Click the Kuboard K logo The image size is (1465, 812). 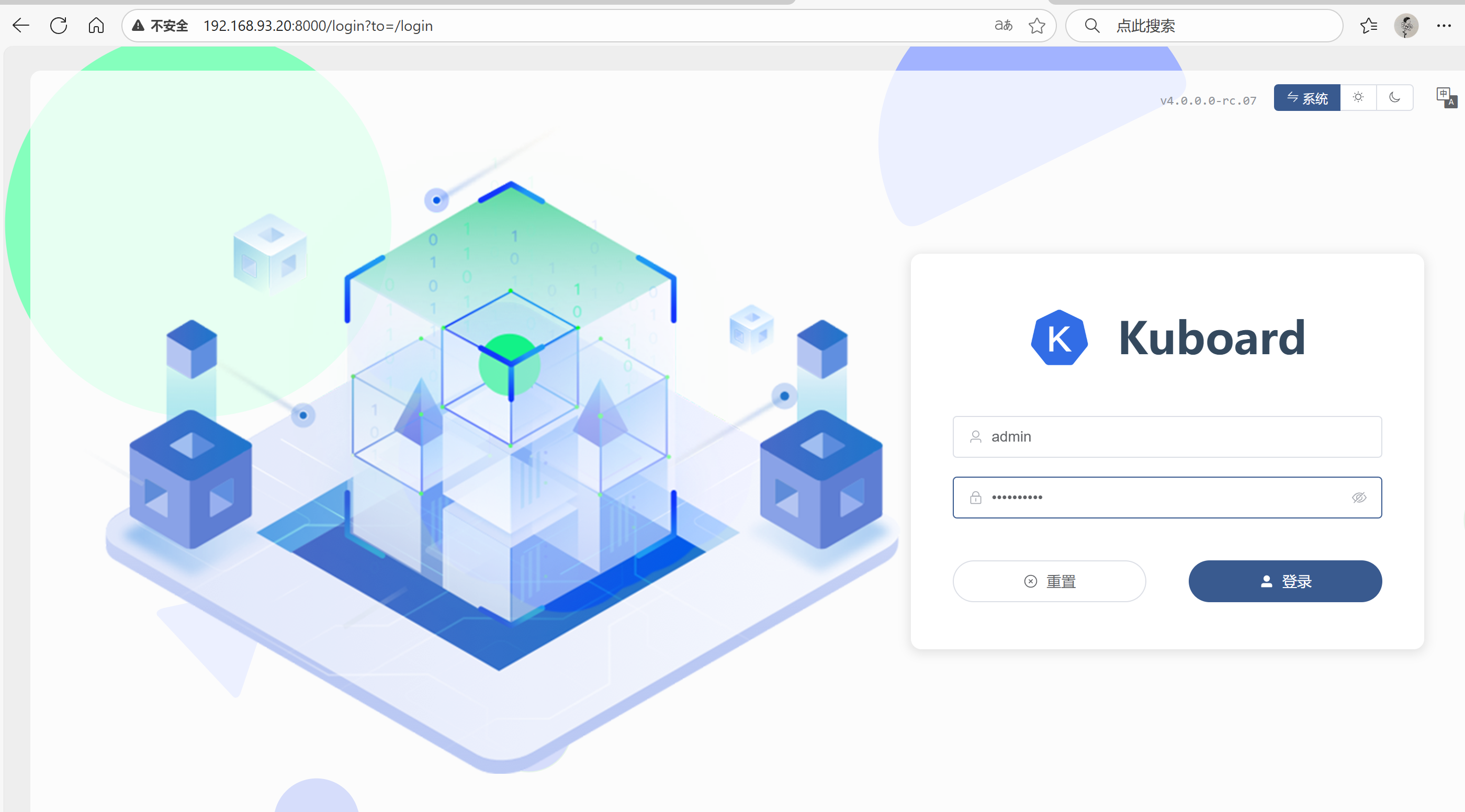1060,338
